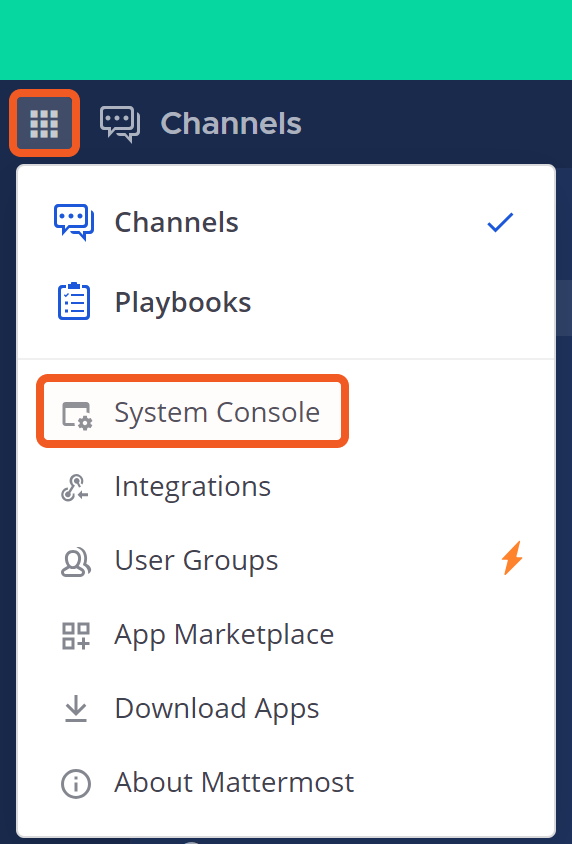
Task: Click the blue checkmark beside Channels
Action: (500, 222)
